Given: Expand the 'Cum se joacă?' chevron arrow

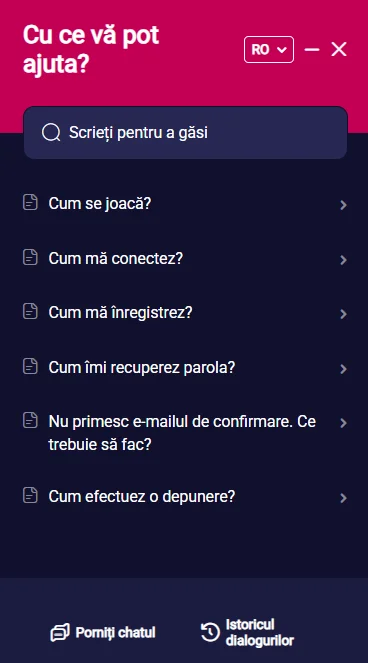Looking at the screenshot, I should pos(343,205).
